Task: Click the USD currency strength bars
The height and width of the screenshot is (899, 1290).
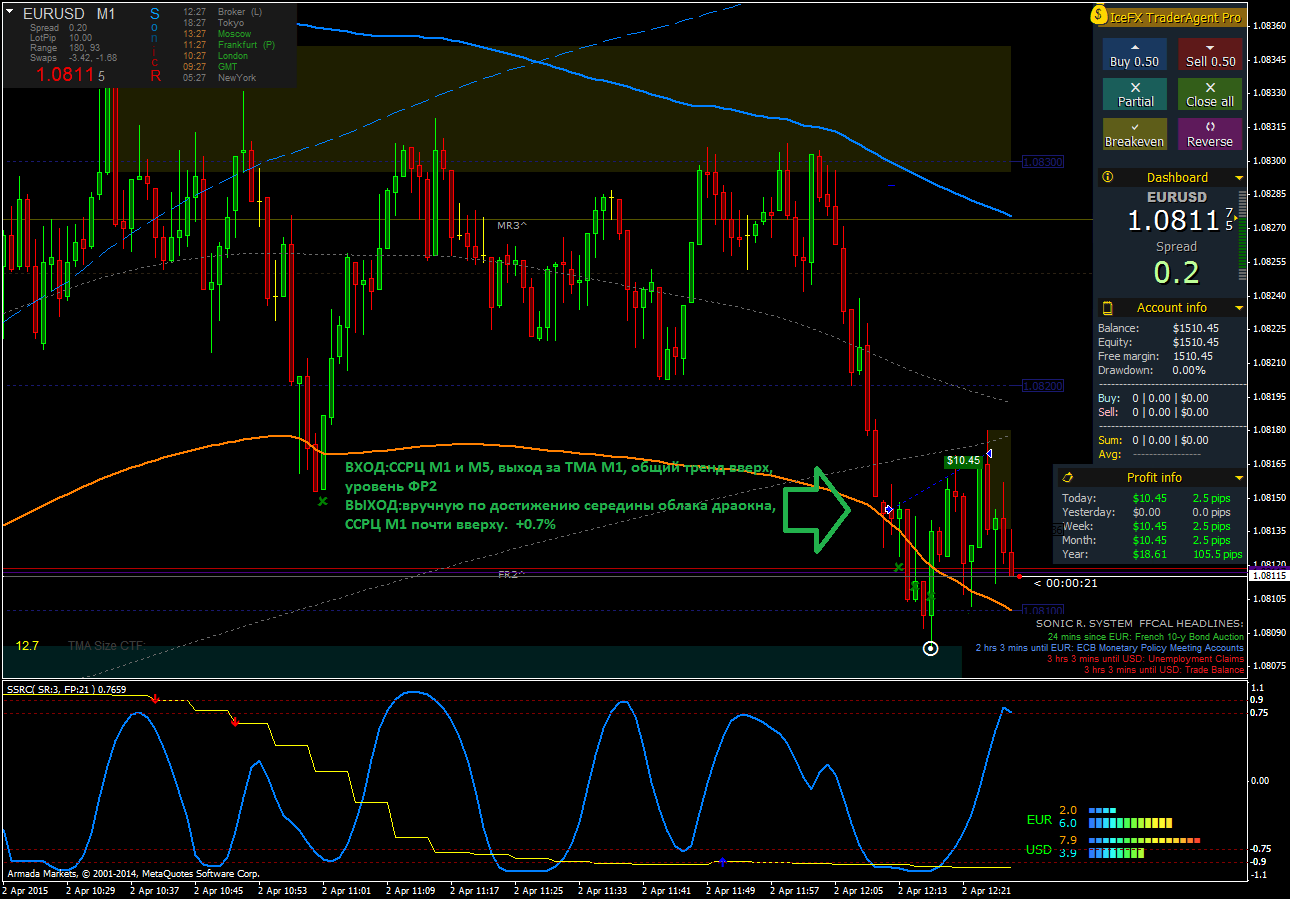Action: pos(1144,847)
